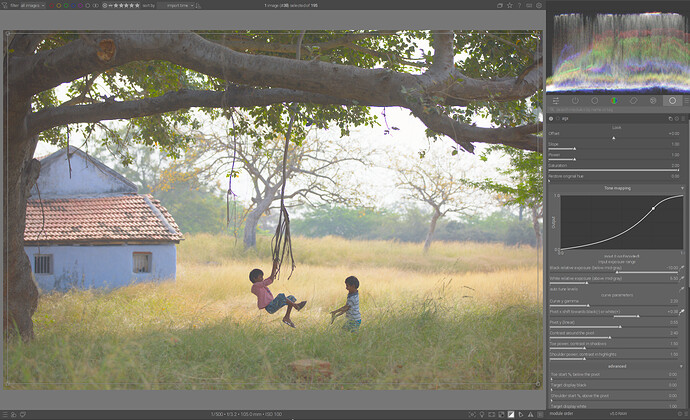690x420 pixels.
Task: Toggle focus peaking icon in bottom bar
Action: (473, 414)
